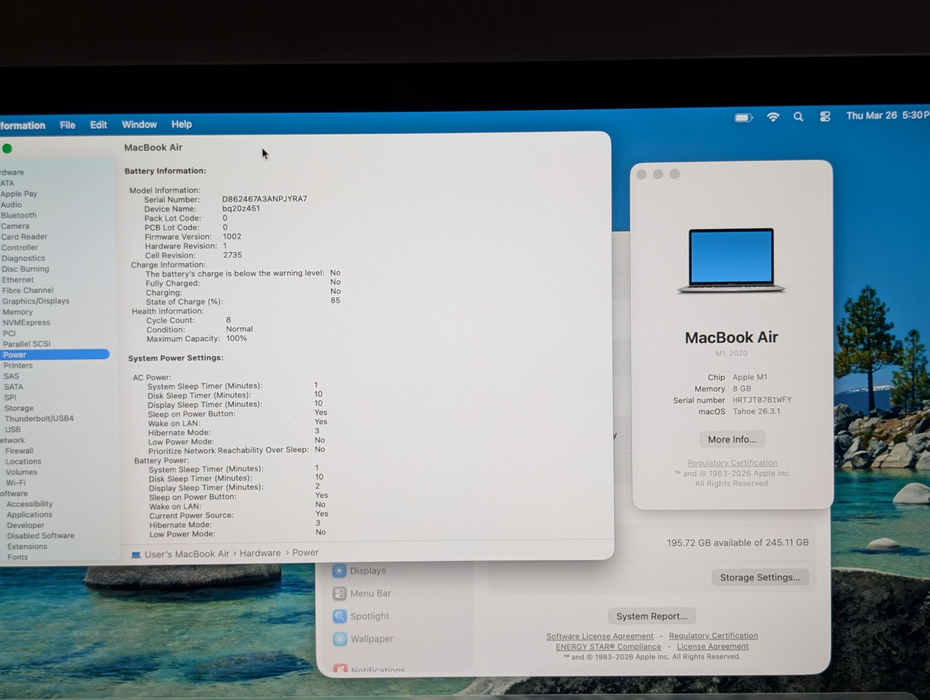Select Audio in the sidebar
930x700 pixels.
pos(11,205)
